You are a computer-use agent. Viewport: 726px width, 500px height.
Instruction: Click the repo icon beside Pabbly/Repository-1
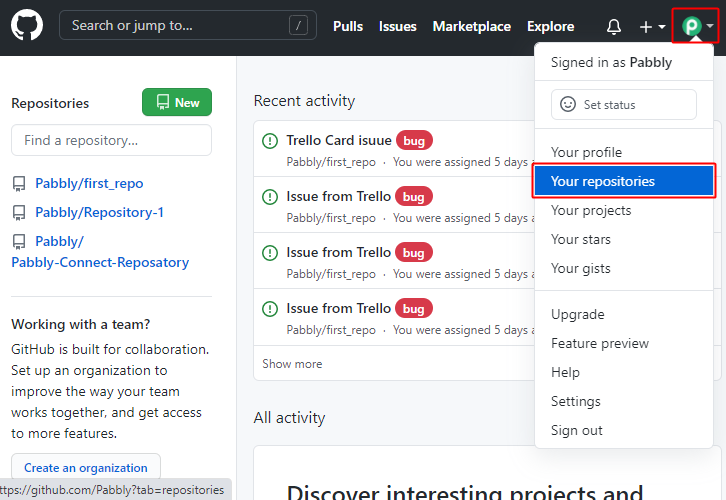19,213
